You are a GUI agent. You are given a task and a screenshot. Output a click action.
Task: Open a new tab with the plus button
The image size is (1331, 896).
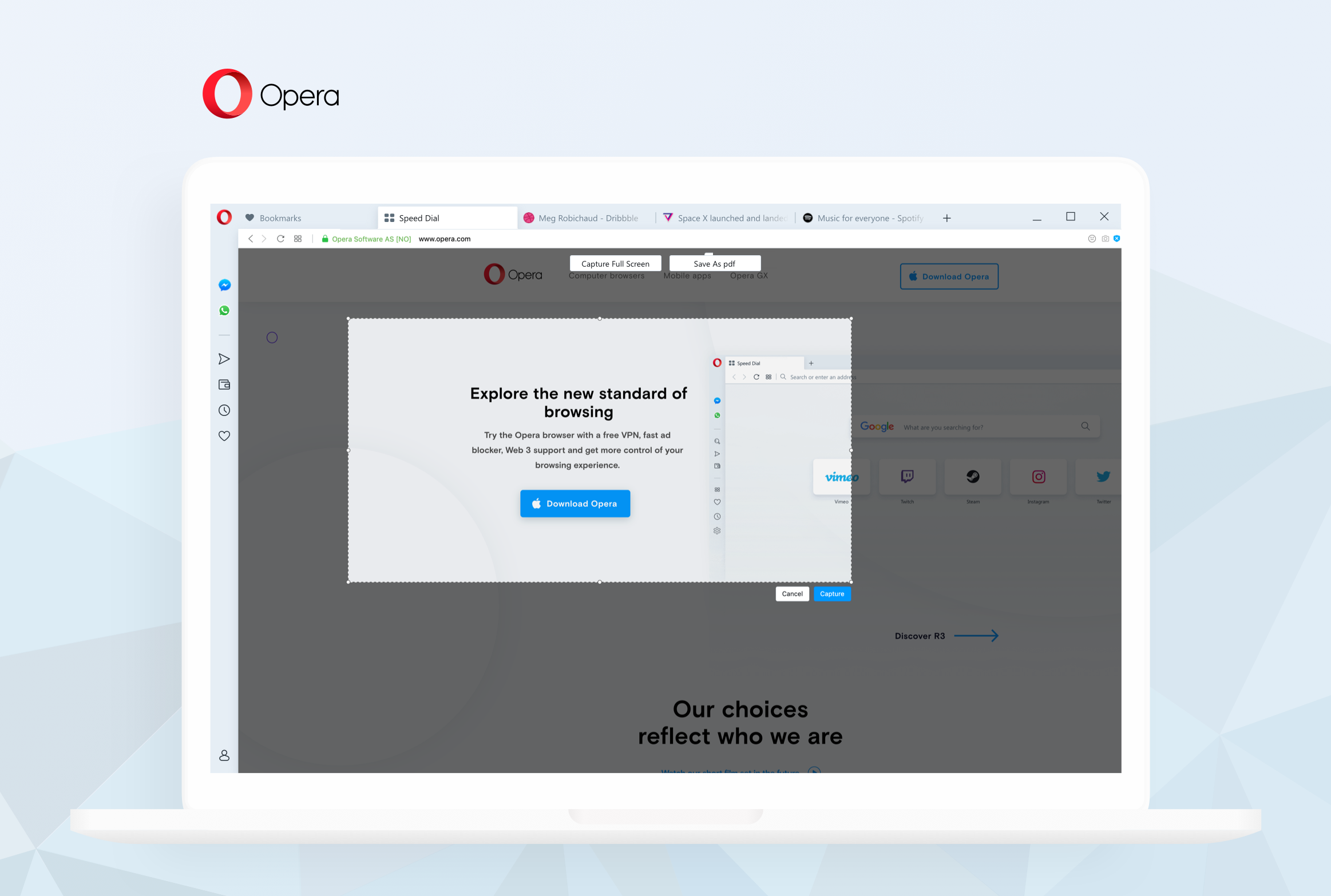[x=947, y=218]
